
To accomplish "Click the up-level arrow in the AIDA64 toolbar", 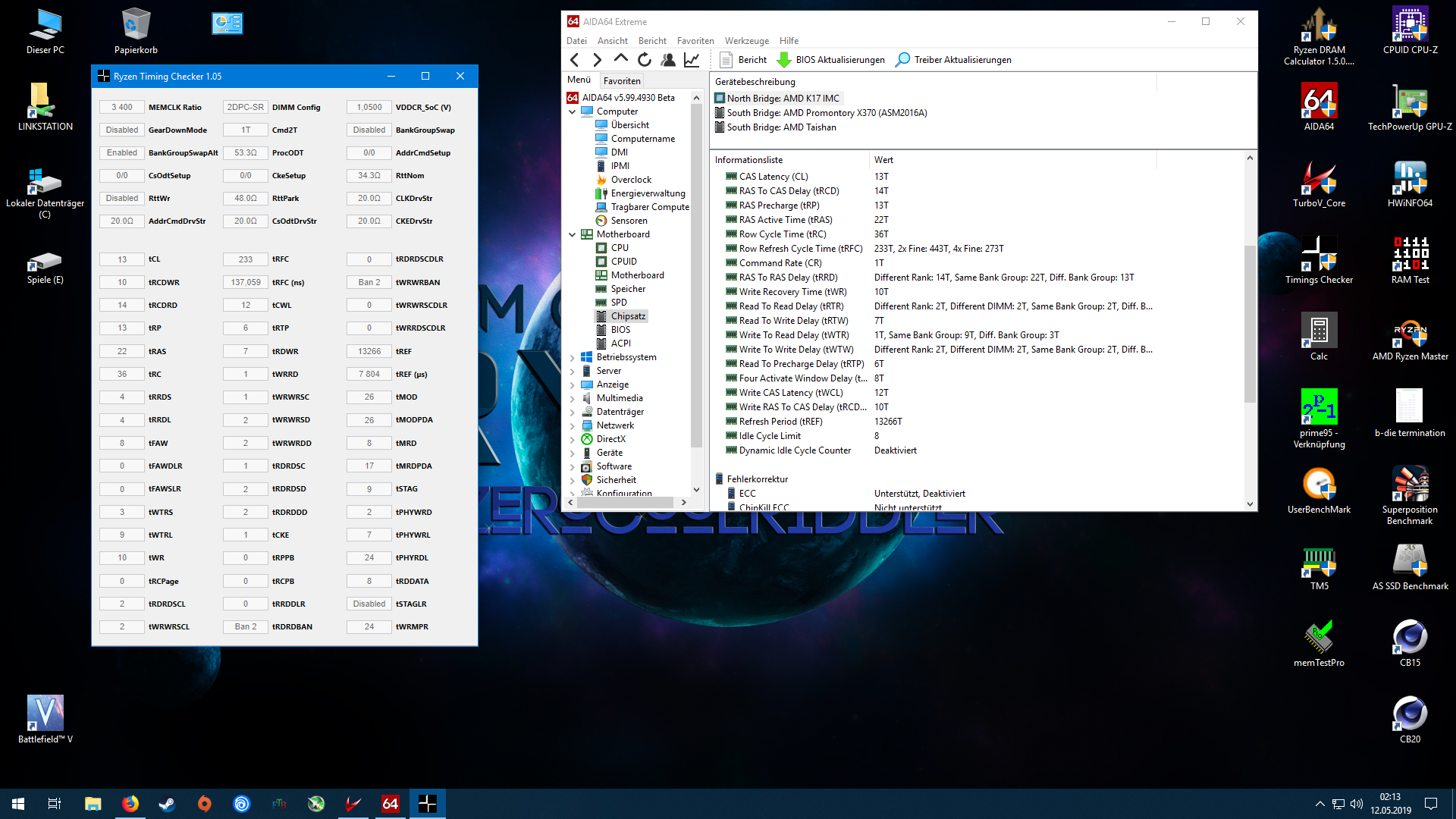I will (x=621, y=58).
